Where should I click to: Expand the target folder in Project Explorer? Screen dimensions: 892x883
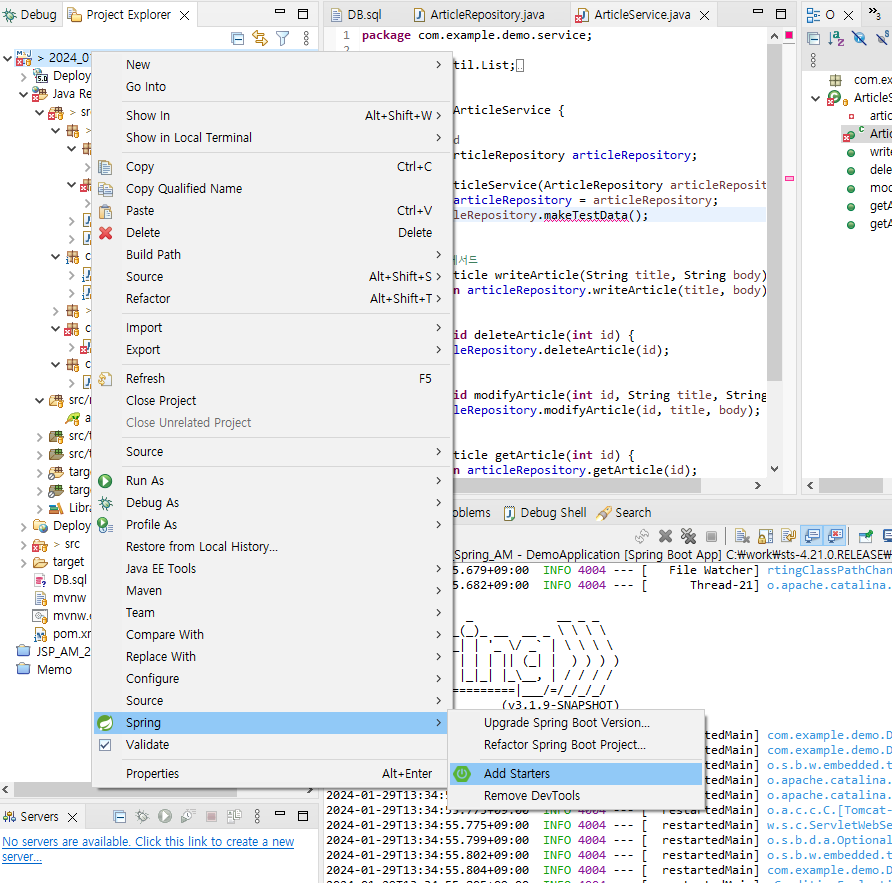(x=23, y=562)
